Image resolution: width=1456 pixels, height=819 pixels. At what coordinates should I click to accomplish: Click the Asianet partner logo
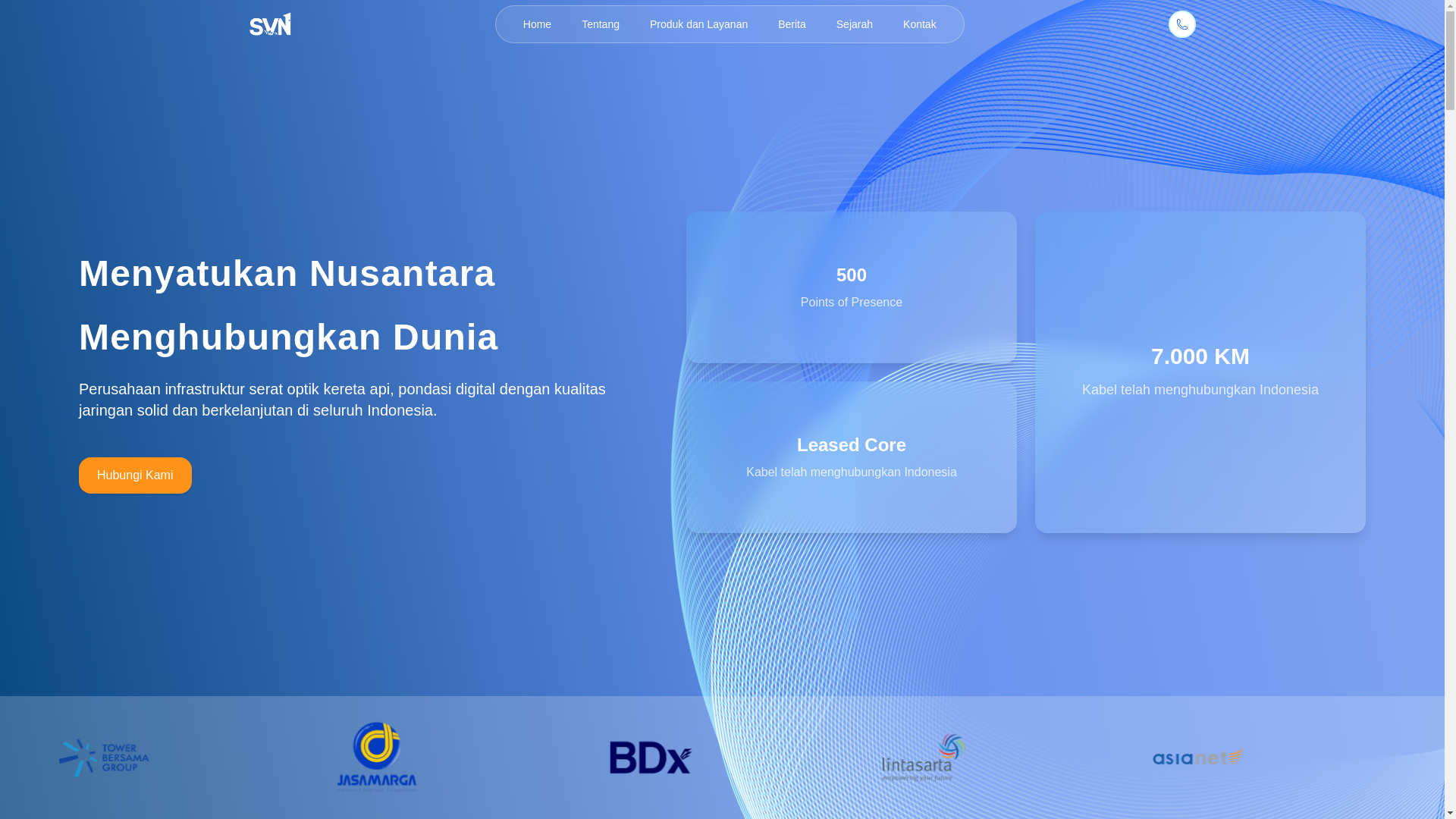pyautogui.click(x=1197, y=758)
